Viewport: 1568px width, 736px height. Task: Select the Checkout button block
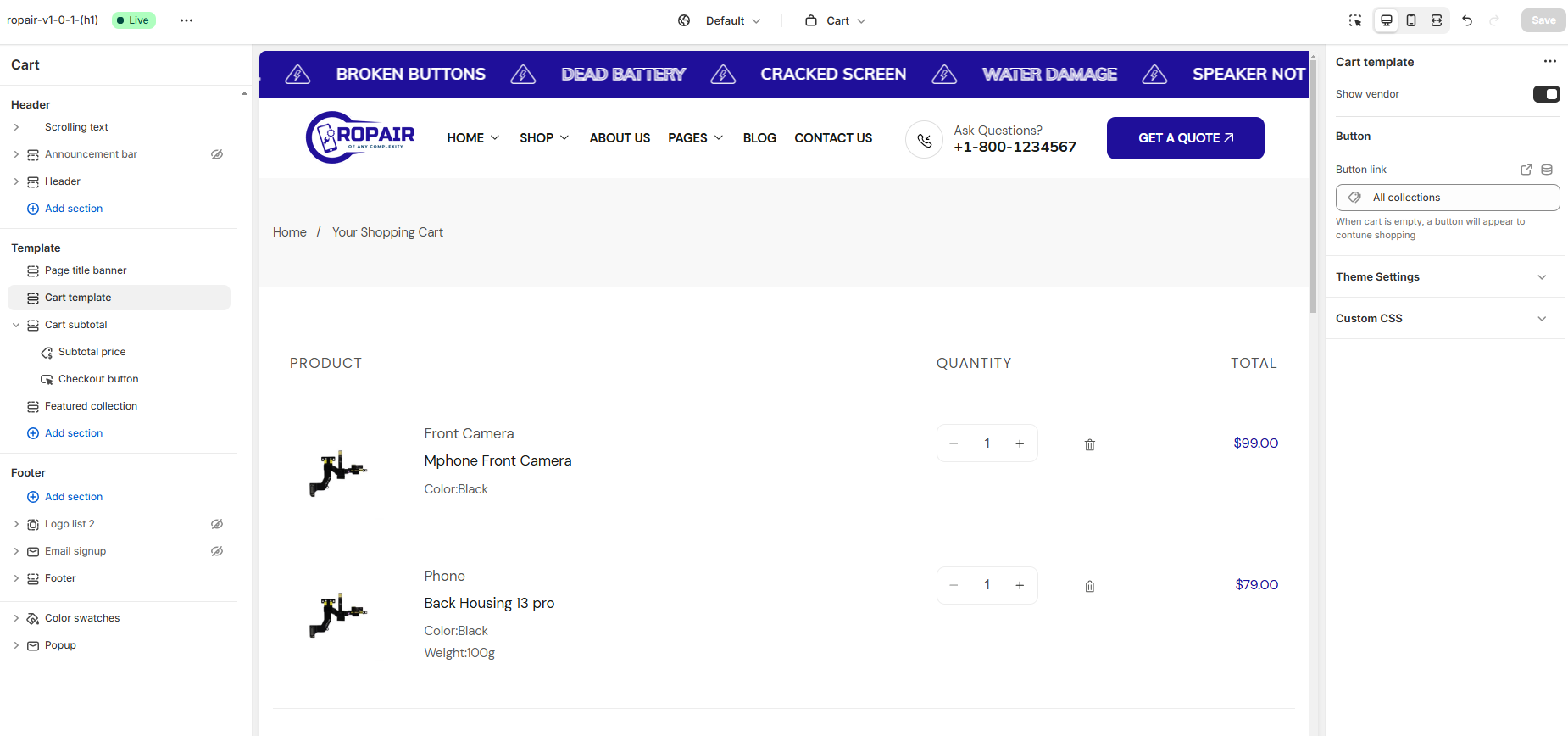click(98, 379)
